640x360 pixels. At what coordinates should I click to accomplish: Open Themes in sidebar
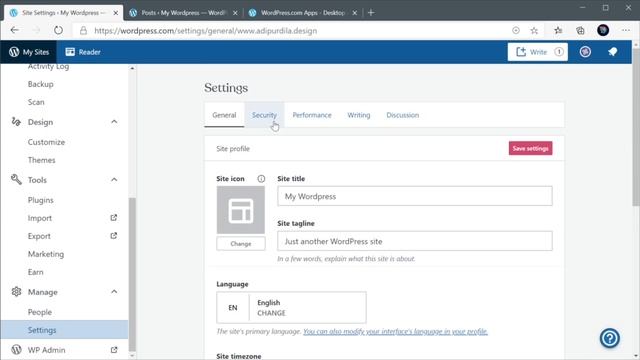[41, 160]
